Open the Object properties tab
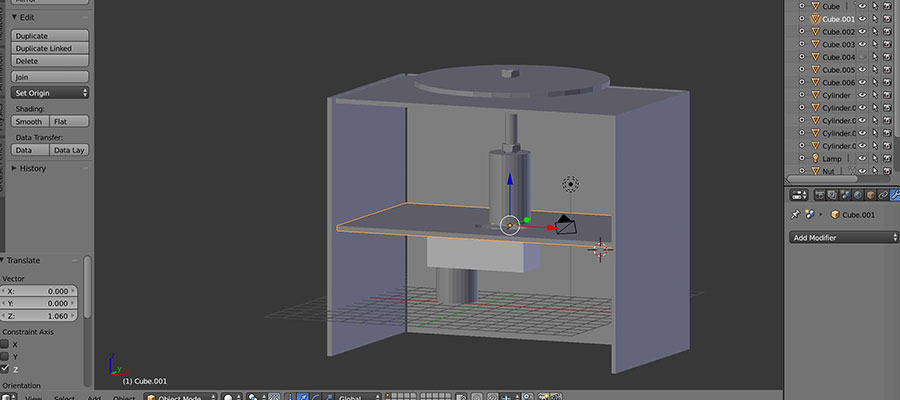Screen dimensions: 900x400 click(871, 195)
